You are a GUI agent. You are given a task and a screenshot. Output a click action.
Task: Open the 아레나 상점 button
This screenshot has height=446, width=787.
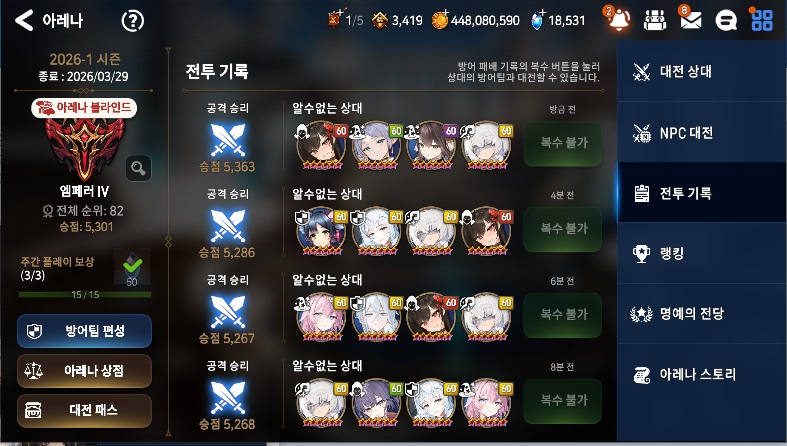click(x=84, y=371)
